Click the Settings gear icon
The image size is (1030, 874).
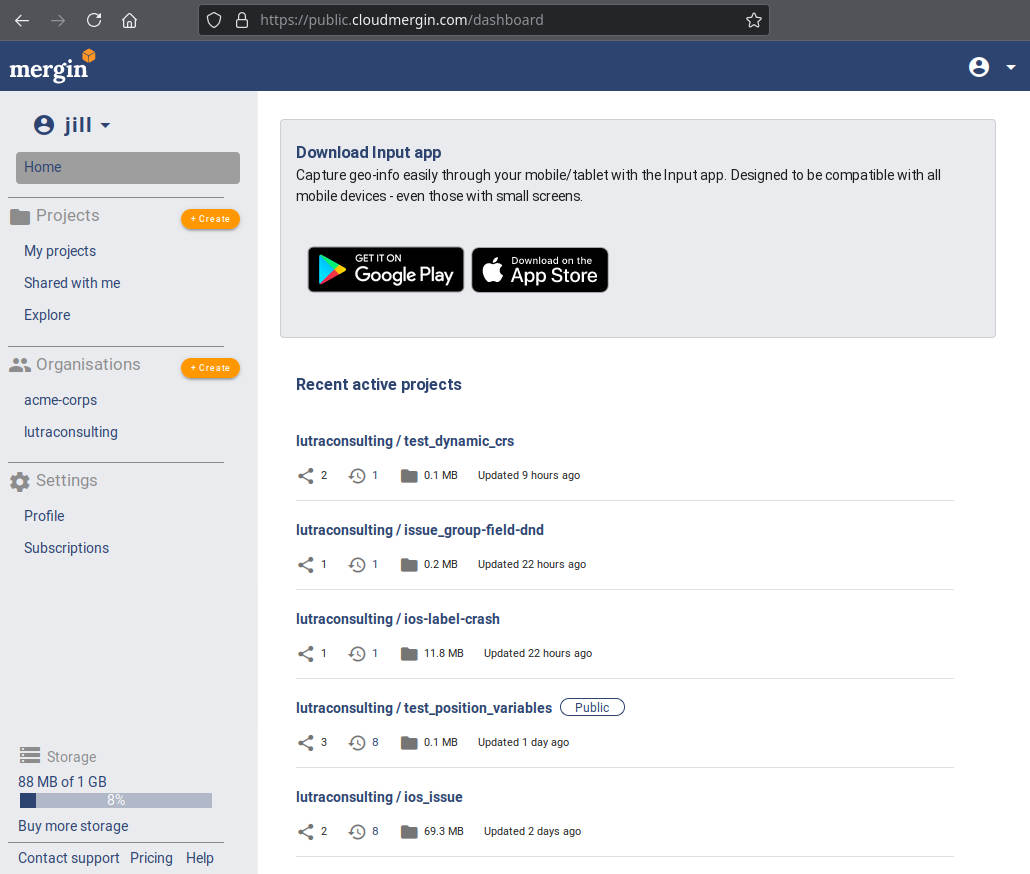click(x=20, y=481)
